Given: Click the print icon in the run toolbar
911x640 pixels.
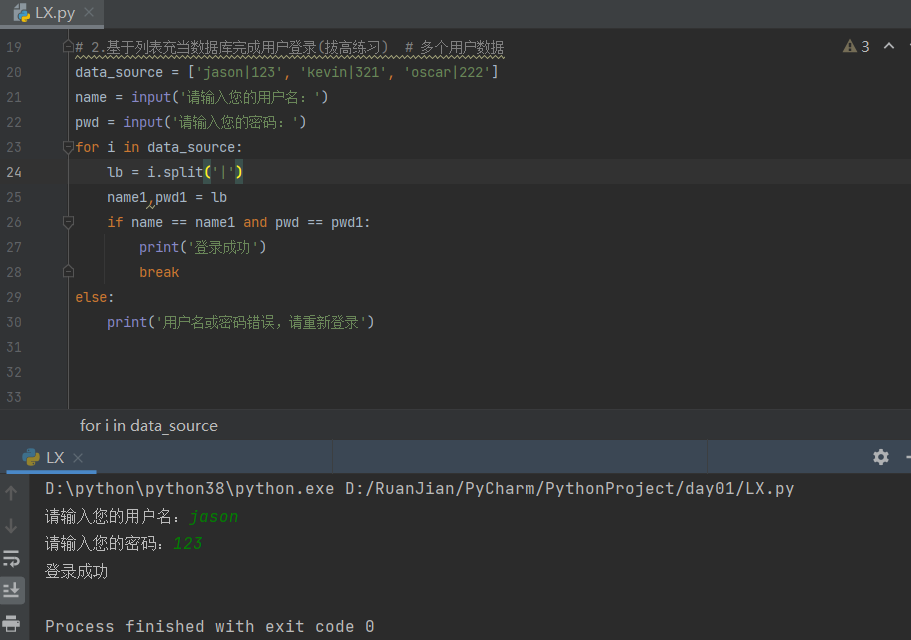Looking at the screenshot, I should tap(11, 624).
